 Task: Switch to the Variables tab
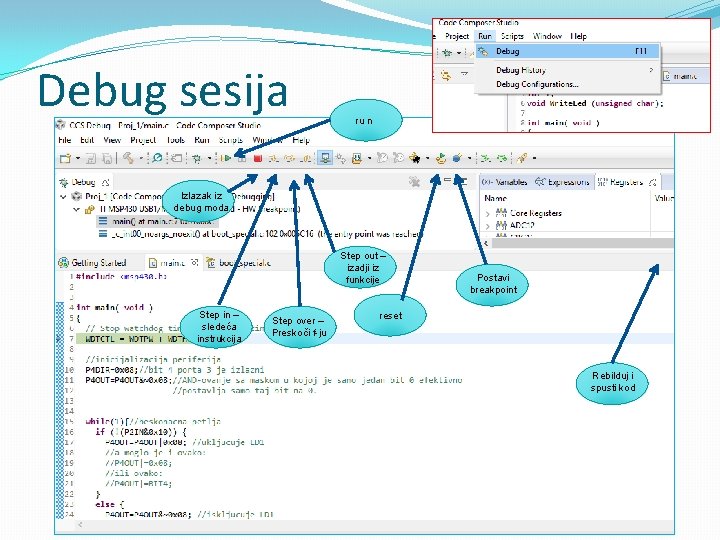[505, 182]
